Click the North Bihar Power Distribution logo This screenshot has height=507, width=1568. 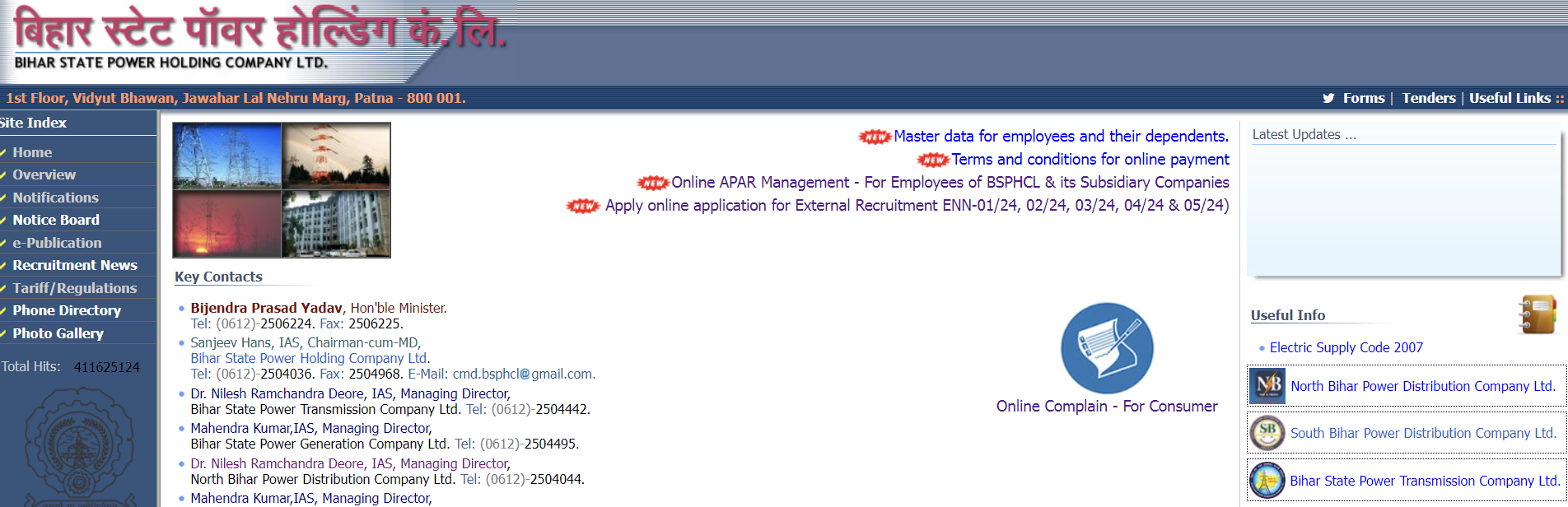tap(1267, 386)
